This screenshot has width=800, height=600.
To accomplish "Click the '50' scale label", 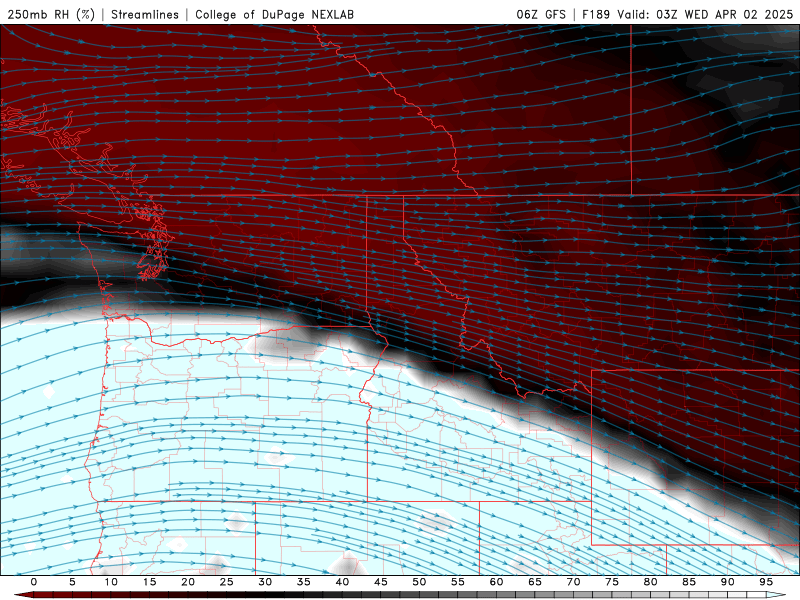I will [x=419, y=582].
